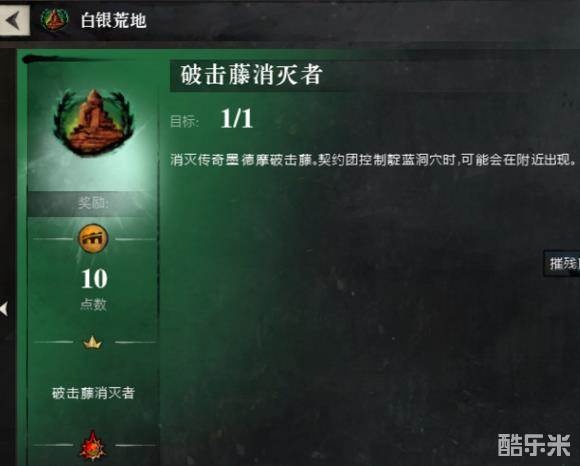Click the 摧残 tooltip at right edge
Viewport: 580px width, 466px height.
click(x=562, y=264)
